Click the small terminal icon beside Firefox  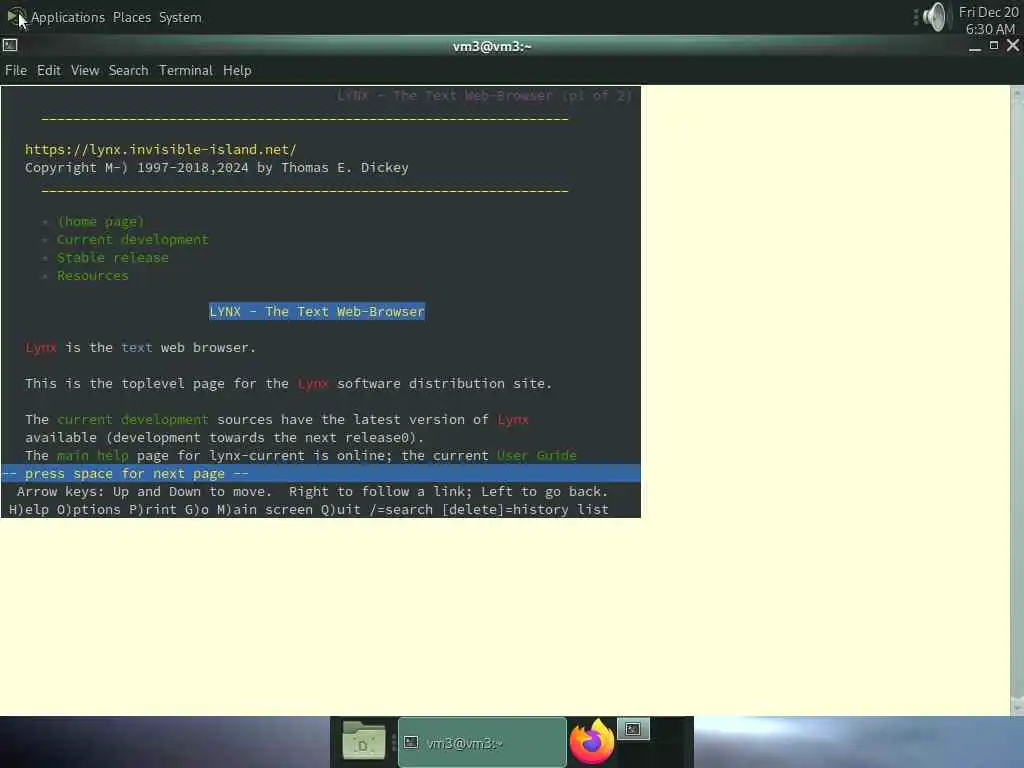(633, 729)
